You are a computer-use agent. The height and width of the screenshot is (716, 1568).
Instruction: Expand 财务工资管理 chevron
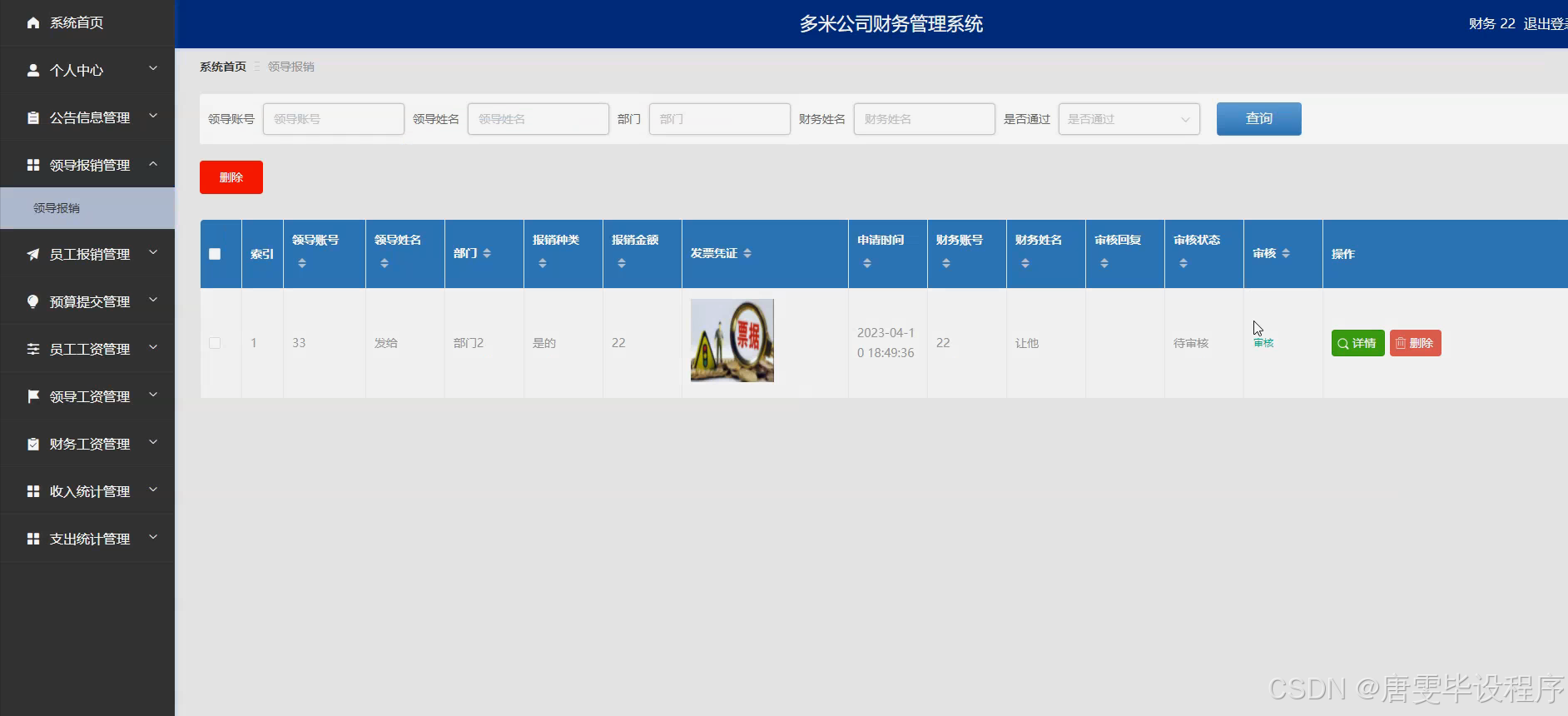coord(153,442)
